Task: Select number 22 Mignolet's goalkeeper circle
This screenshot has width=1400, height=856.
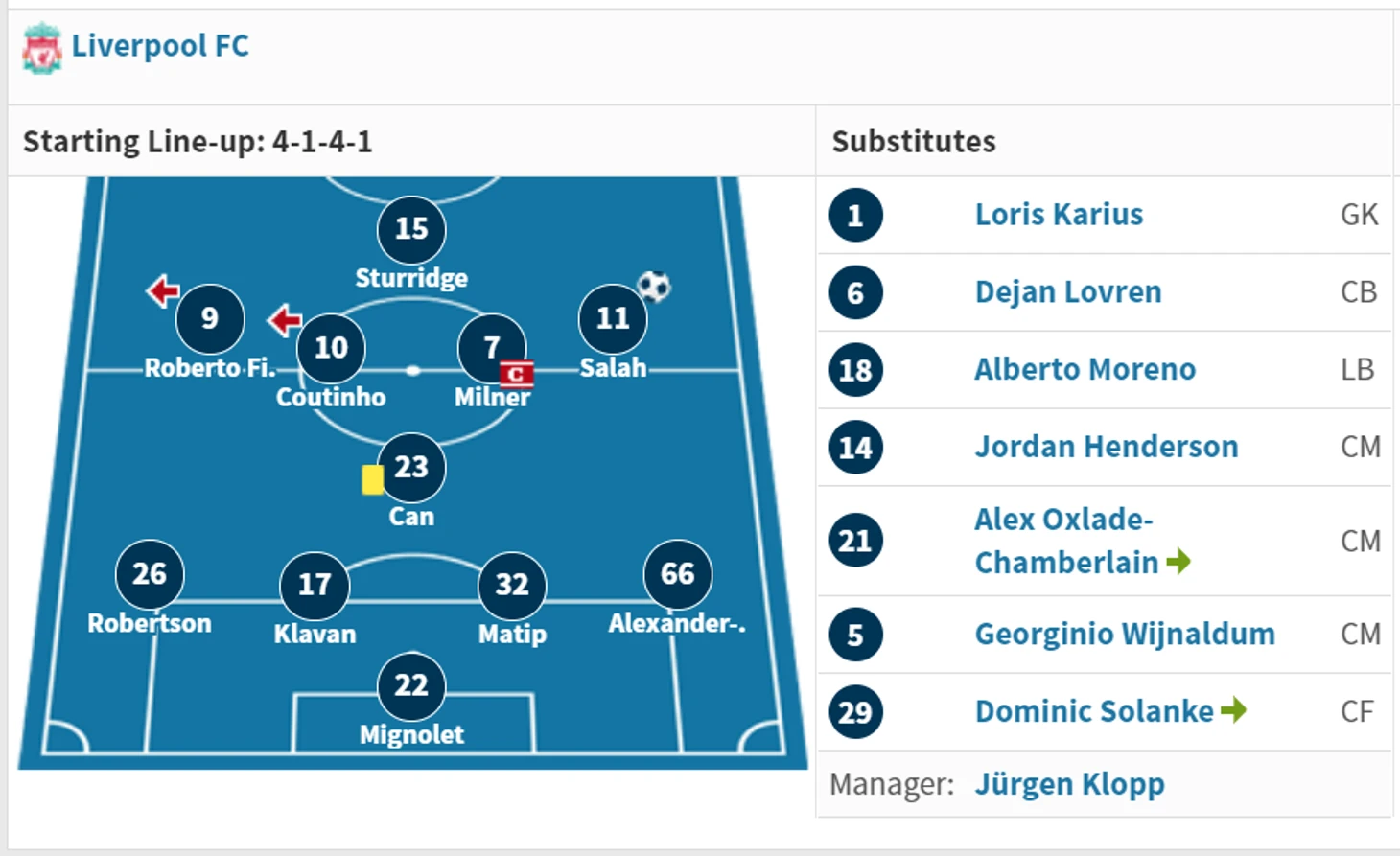Action: (411, 685)
